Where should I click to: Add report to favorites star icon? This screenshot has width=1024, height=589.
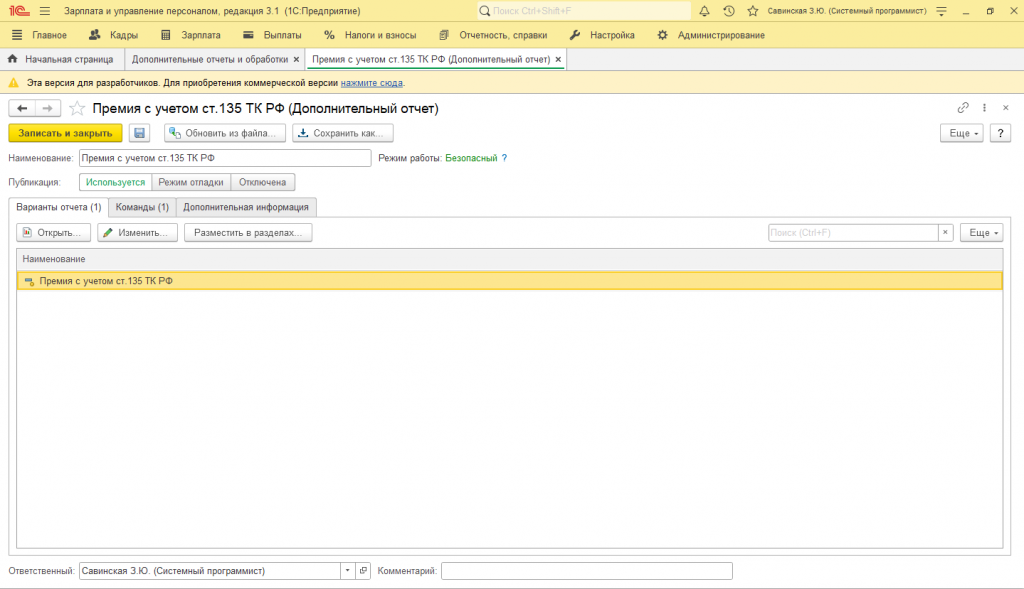77,108
